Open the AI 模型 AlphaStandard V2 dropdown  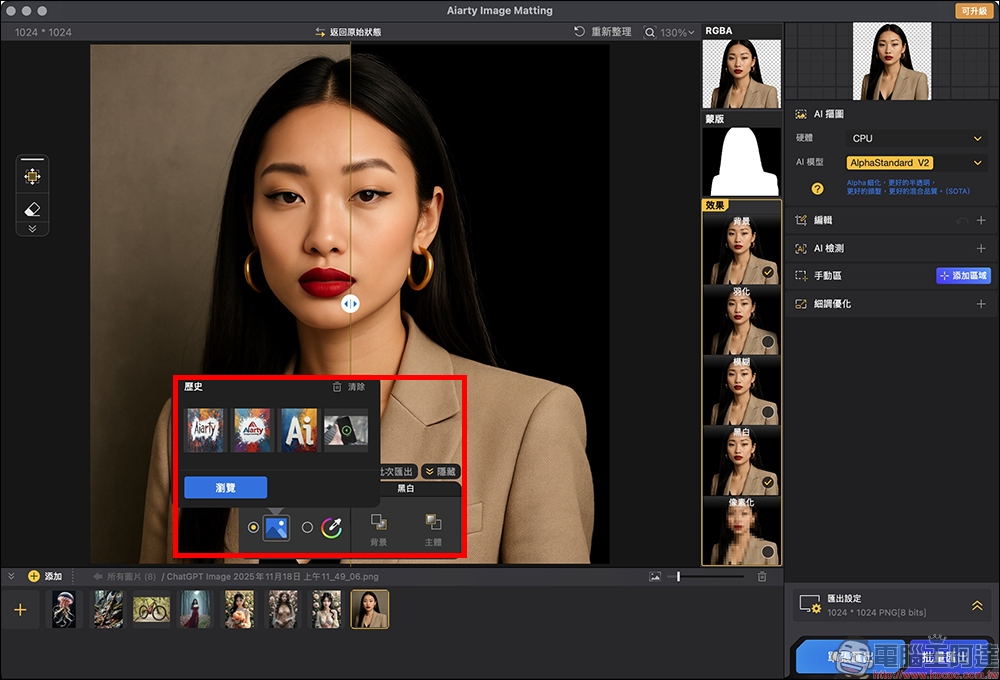tap(915, 162)
